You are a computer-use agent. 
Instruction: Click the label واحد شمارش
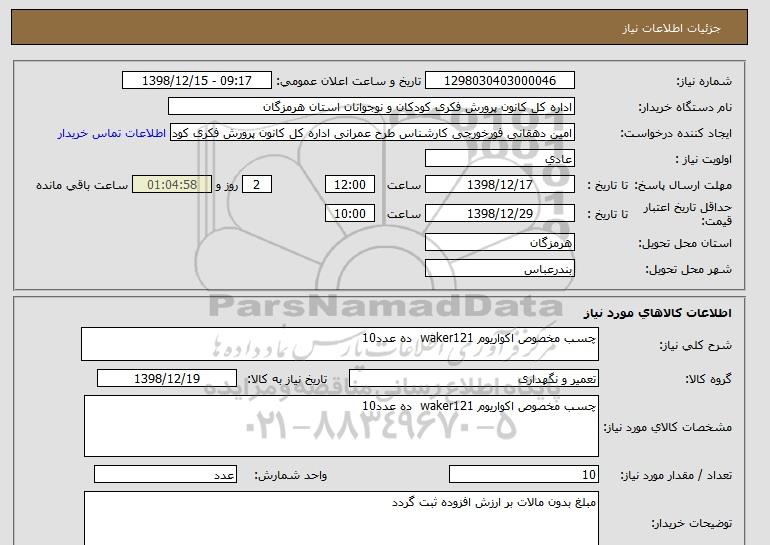[x=291, y=475]
